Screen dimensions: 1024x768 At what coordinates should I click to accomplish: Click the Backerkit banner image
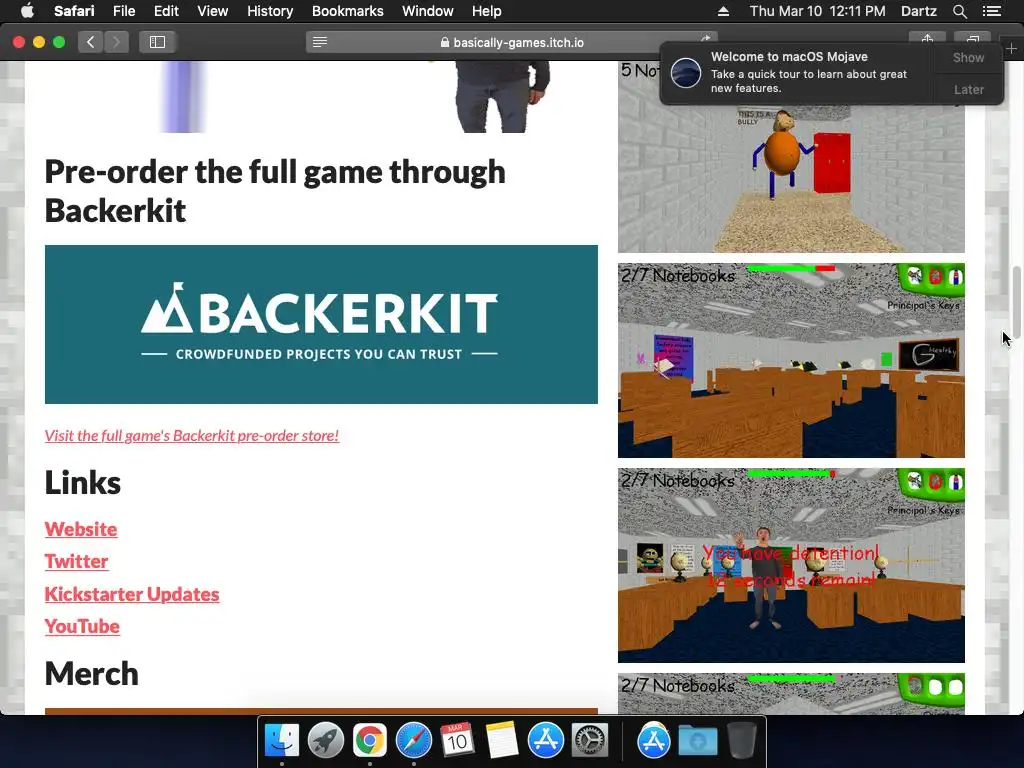(321, 325)
